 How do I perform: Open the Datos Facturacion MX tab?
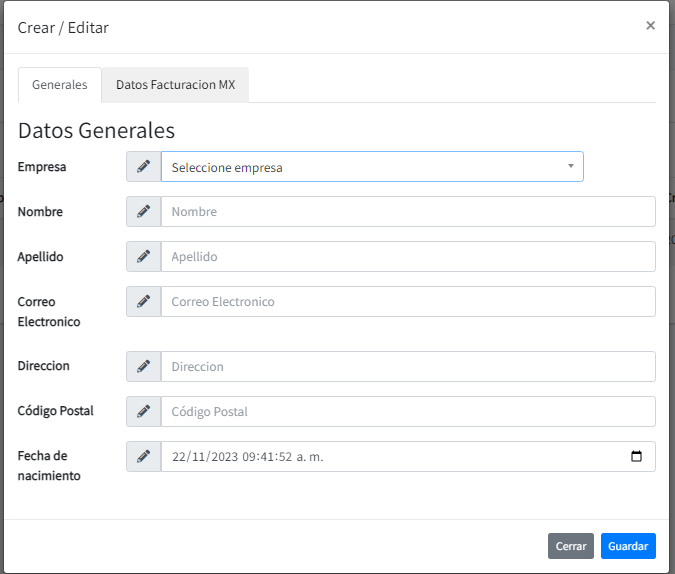(x=175, y=85)
